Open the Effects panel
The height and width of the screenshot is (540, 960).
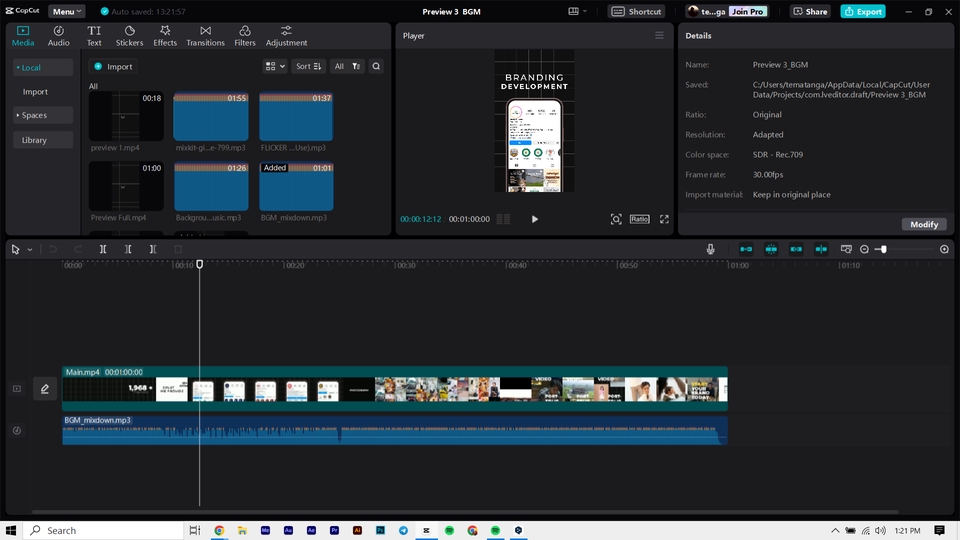(x=165, y=36)
